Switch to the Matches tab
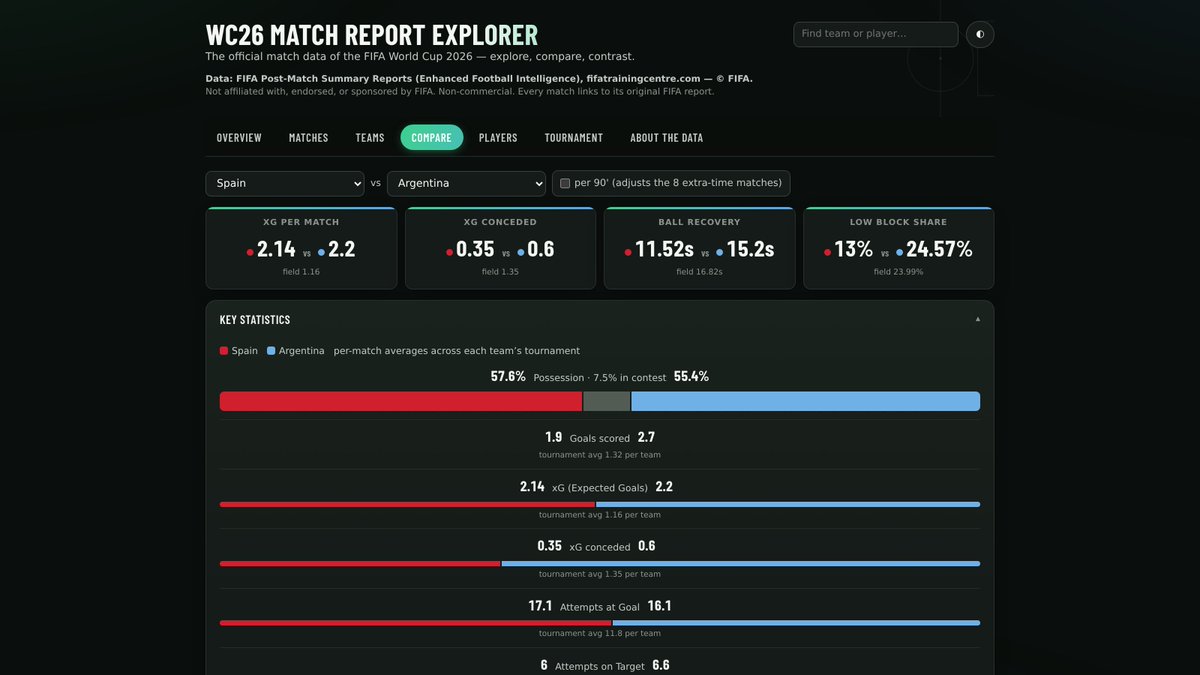 (x=308, y=138)
